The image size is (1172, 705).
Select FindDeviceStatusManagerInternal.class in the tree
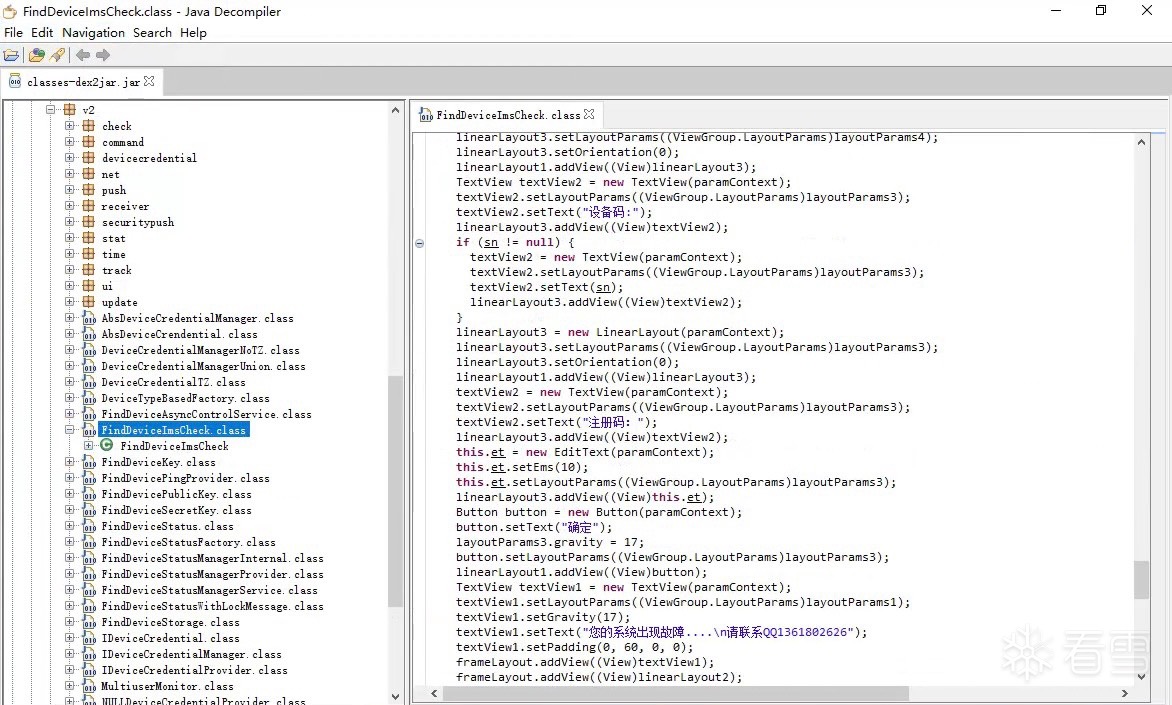point(212,558)
